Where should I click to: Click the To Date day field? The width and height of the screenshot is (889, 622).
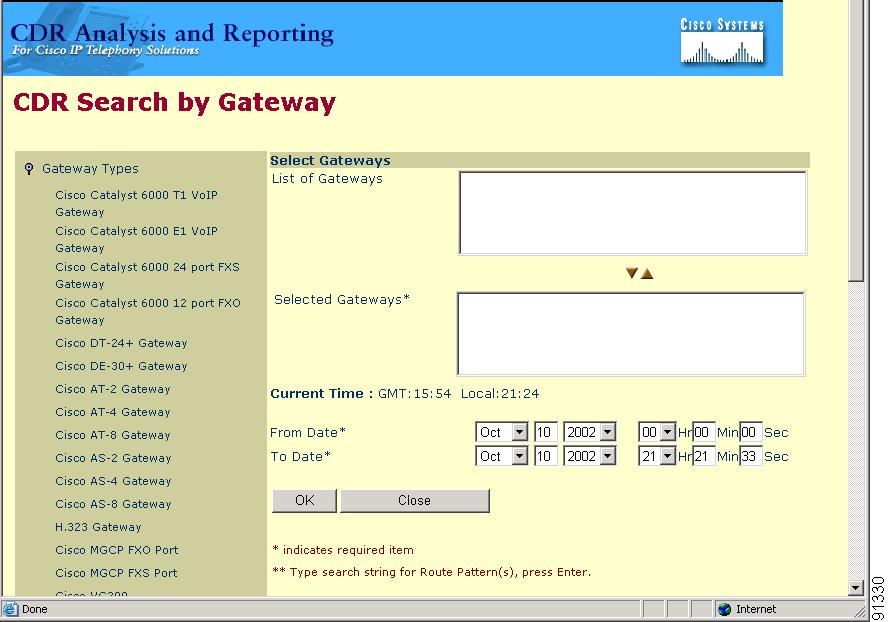tap(545, 456)
